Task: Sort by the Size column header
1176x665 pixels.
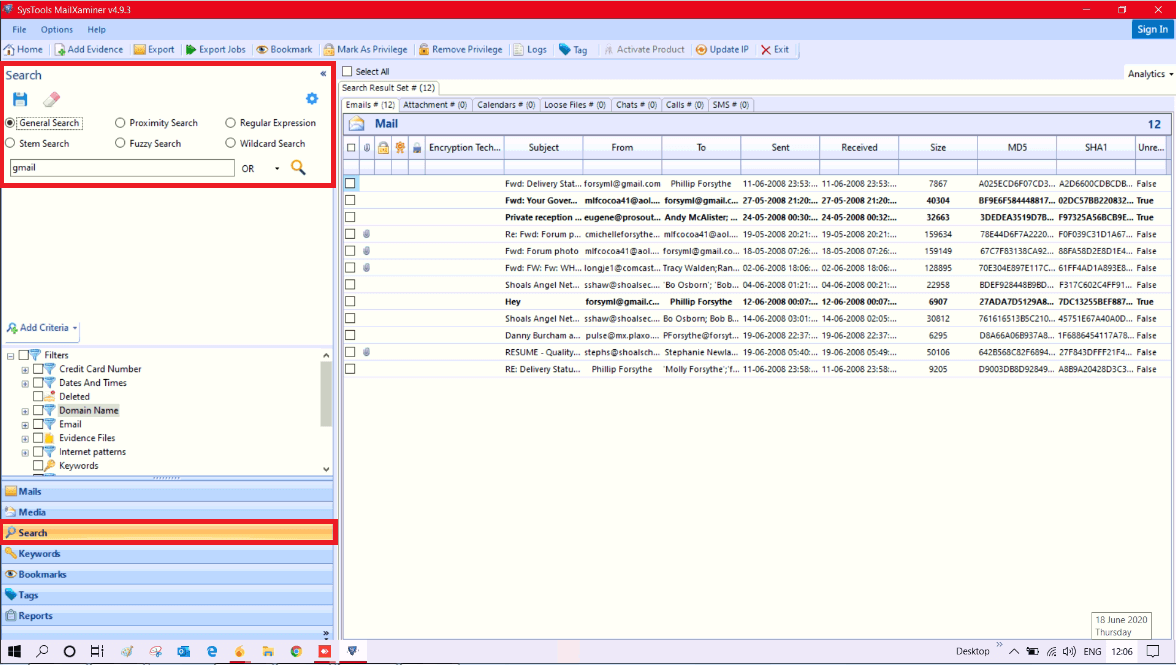Action: (x=938, y=148)
